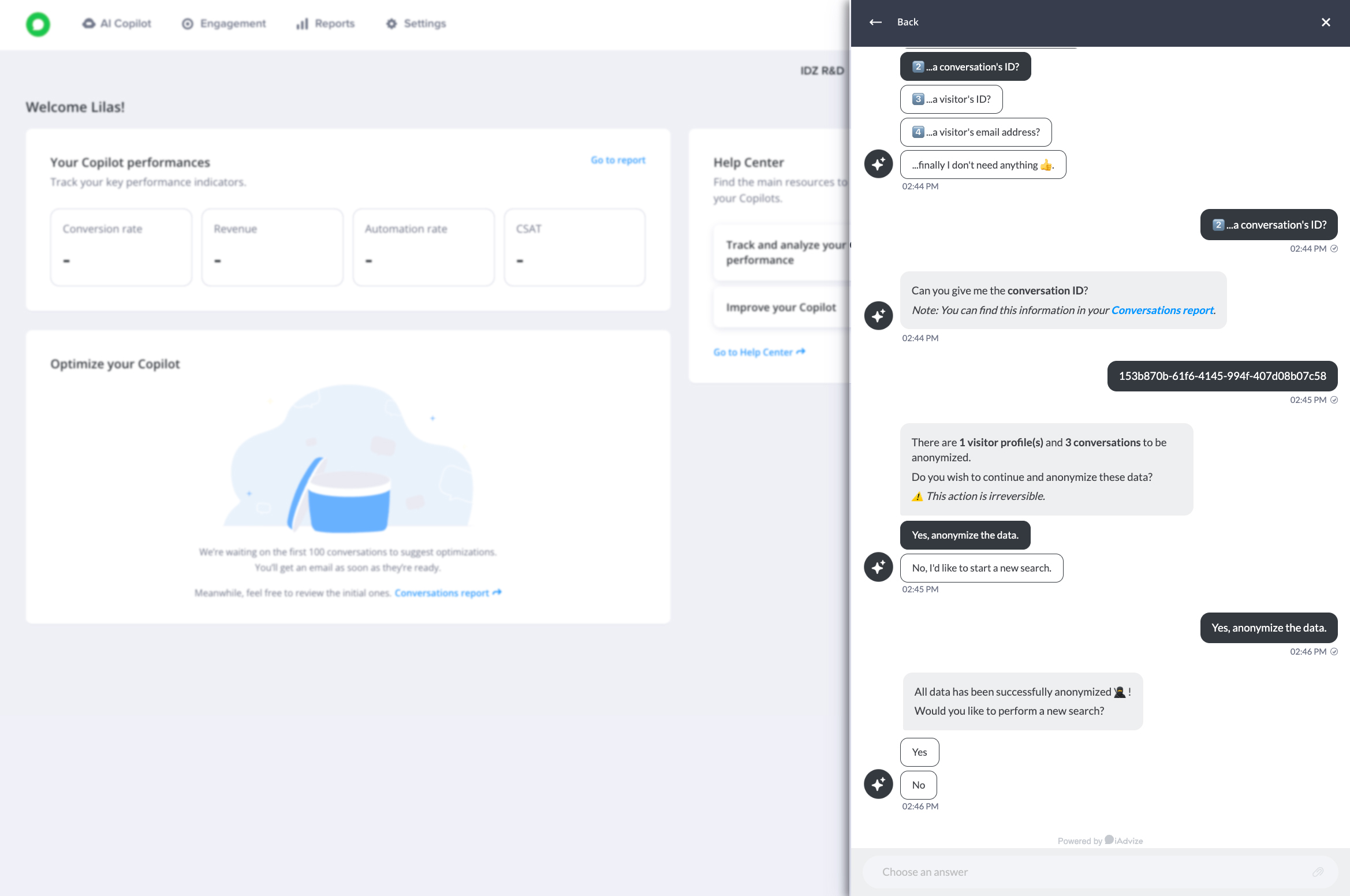
Task: Open the AI Copilot menu
Action: coord(117,24)
